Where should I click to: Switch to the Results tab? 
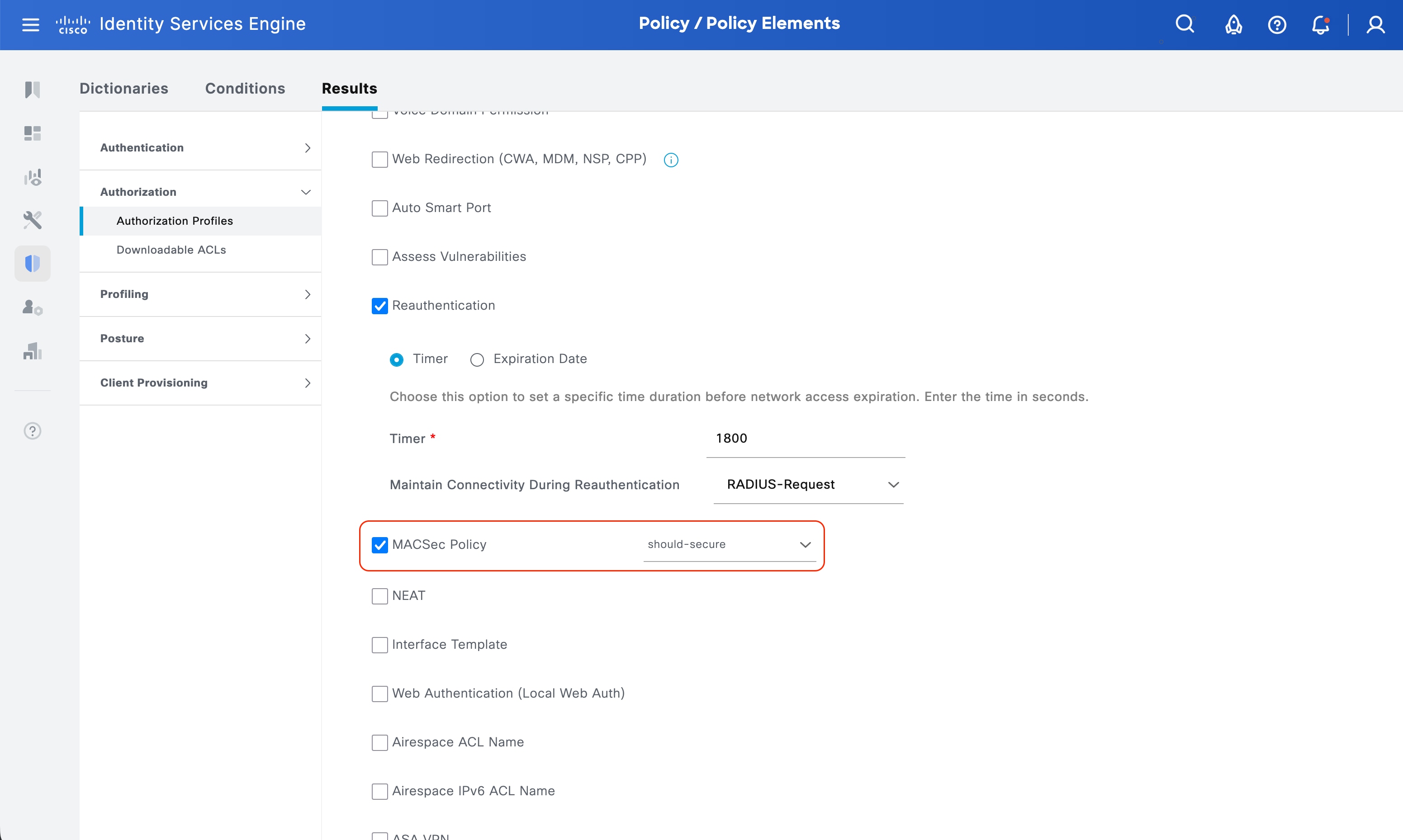tap(349, 88)
